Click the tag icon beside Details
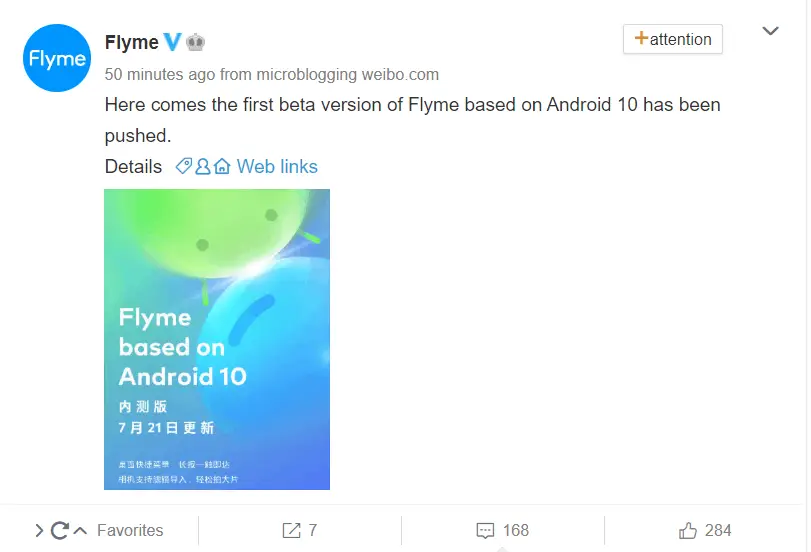The height and width of the screenshot is (552, 811). click(184, 166)
